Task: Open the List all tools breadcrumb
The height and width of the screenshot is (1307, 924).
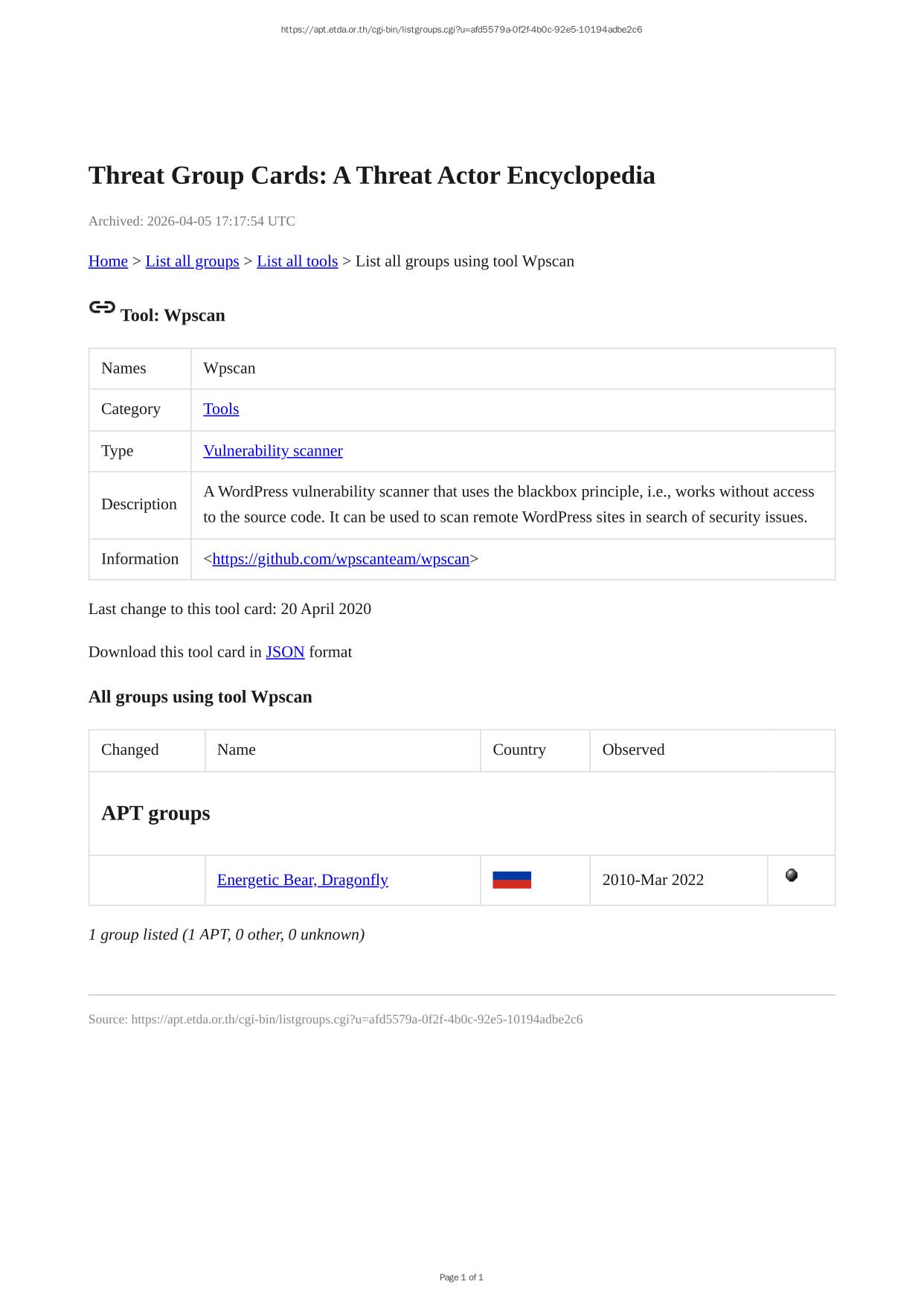Action: [297, 261]
